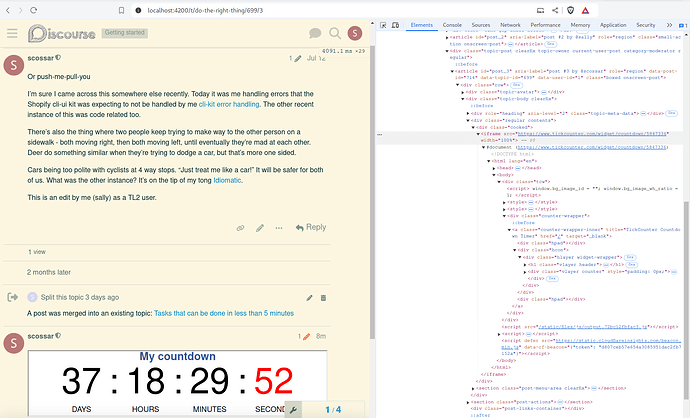Screen dimensions: 690x418
Task: Open the Discourse chat bubble icon
Action: pyautogui.click(x=315, y=33)
